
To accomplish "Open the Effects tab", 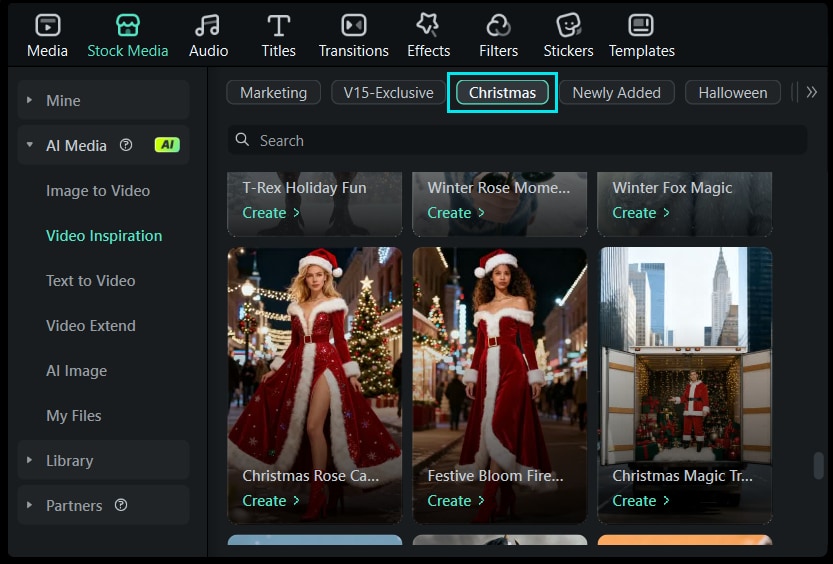I will coord(428,36).
